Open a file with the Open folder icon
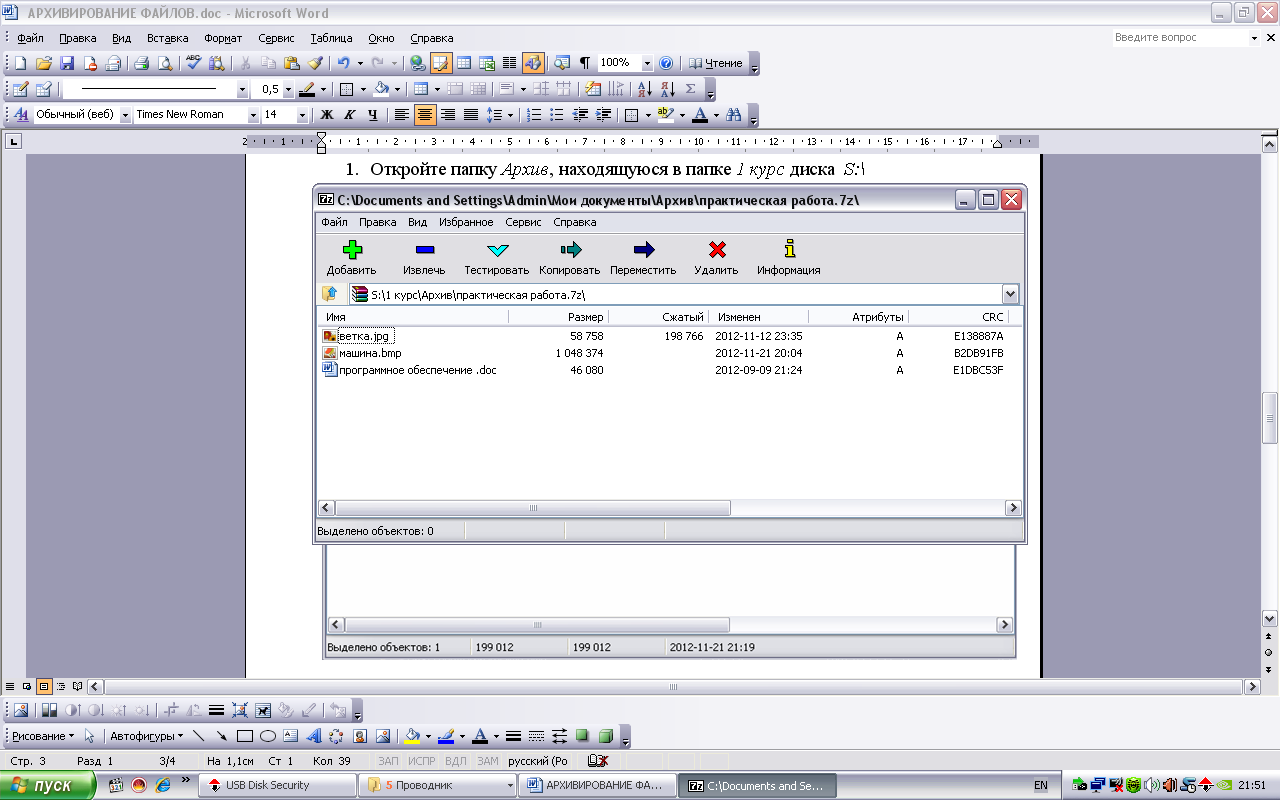 pyautogui.click(x=44, y=63)
